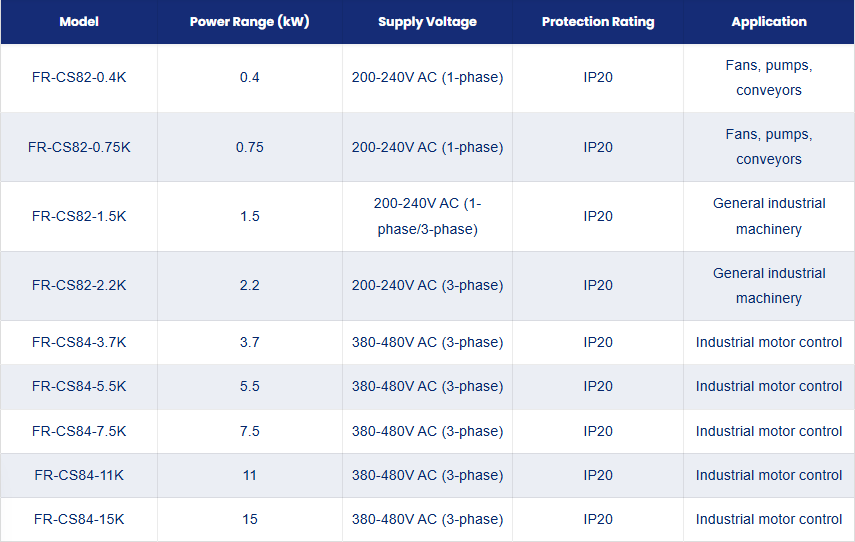Click the Protection Rating header

point(598,22)
